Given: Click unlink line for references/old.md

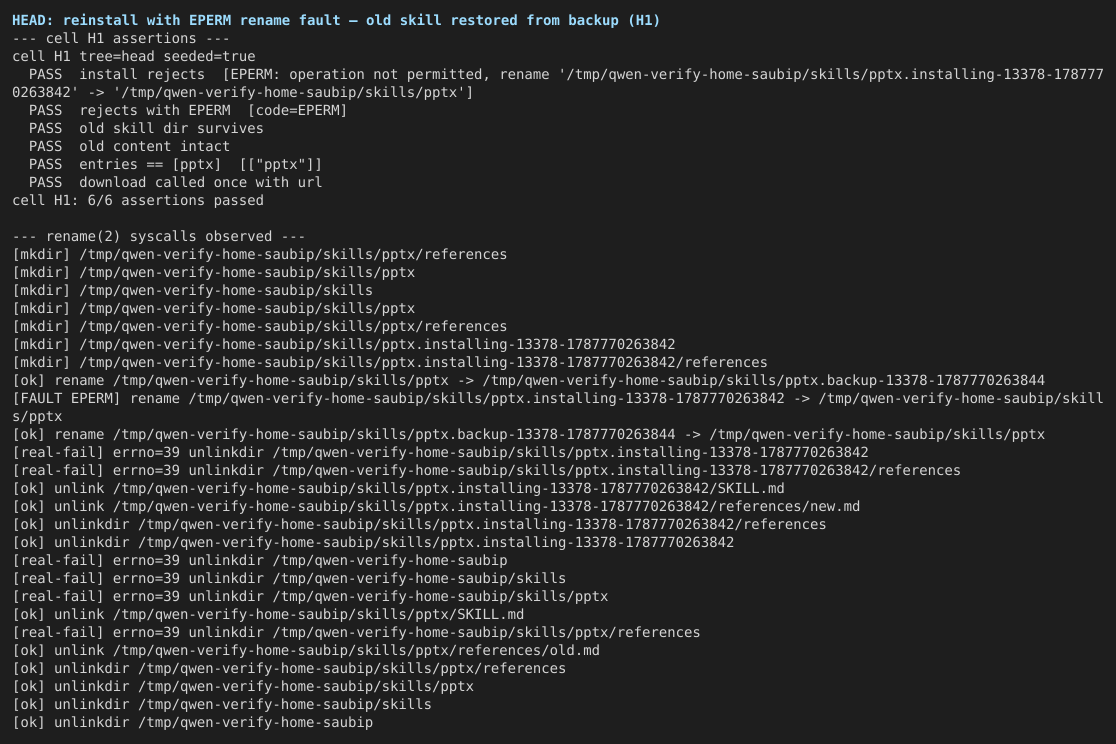Looking at the screenshot, I should coord(306,650).
